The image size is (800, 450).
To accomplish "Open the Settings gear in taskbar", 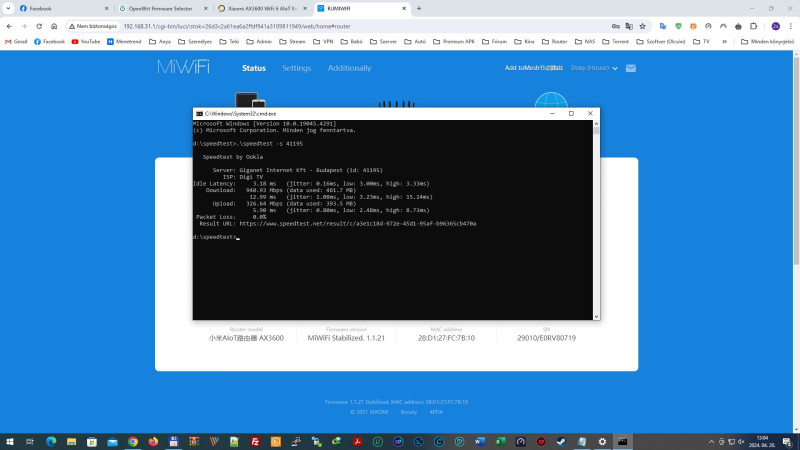I will click(602, 441).
